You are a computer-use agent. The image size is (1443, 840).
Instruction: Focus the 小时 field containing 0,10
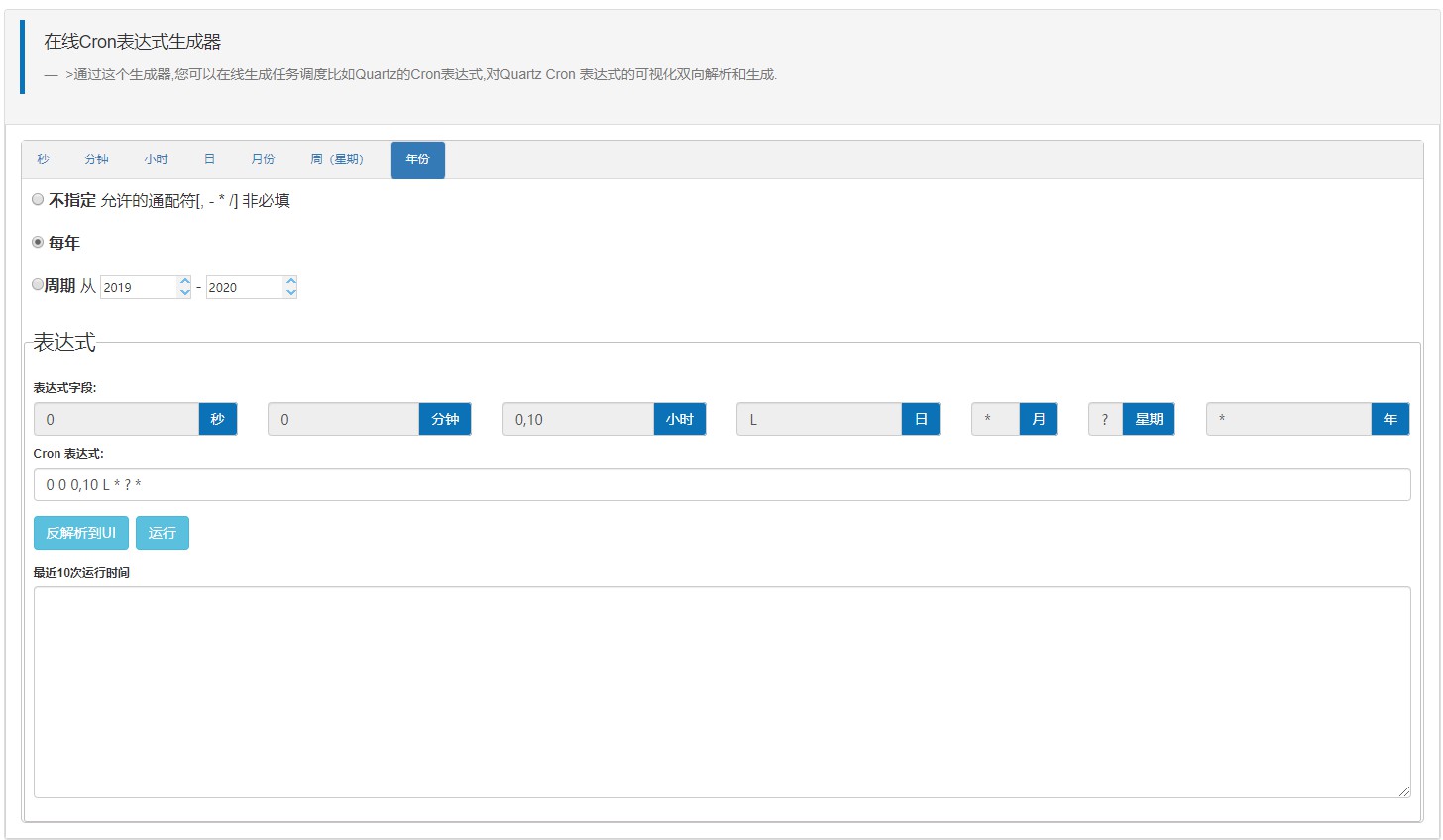click(x=579, y=419)
